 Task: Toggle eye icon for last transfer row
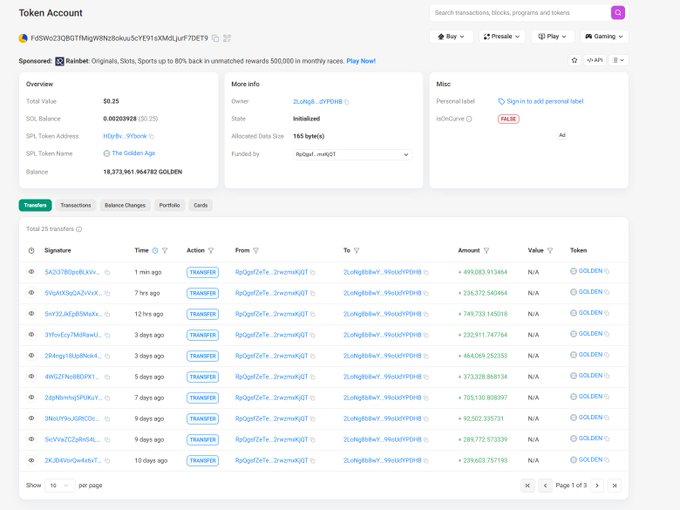tap(31, 460)
